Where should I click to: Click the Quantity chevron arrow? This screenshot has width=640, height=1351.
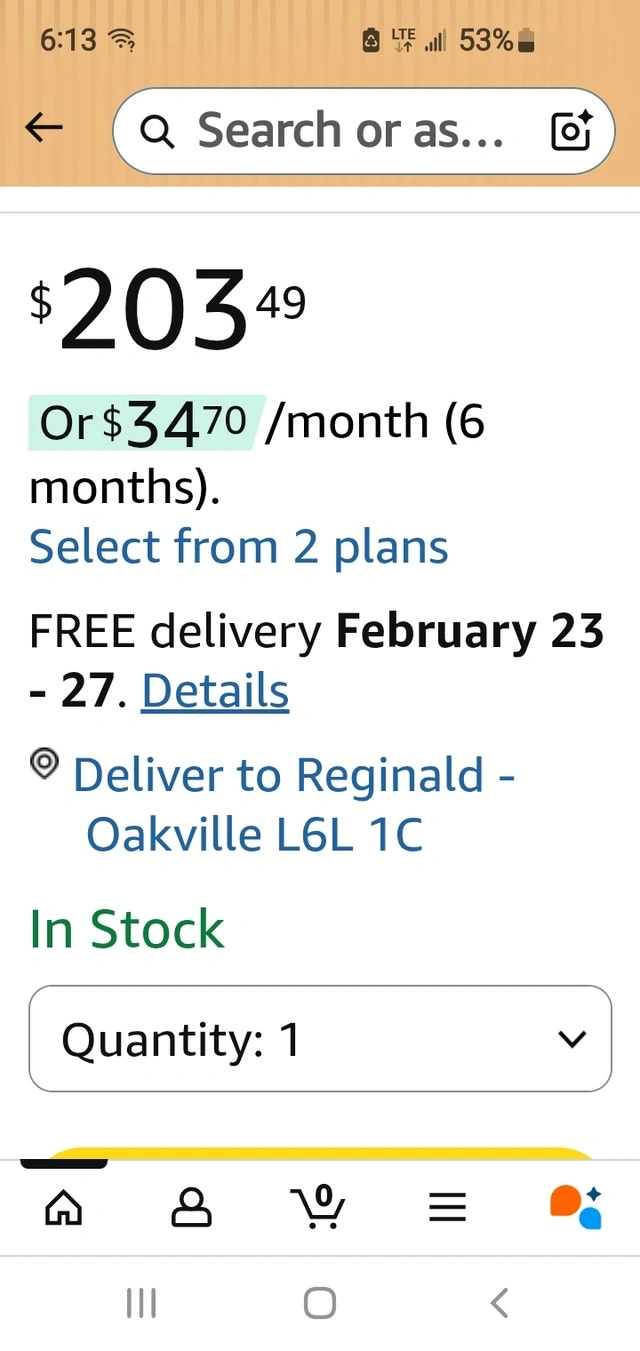tap(572, 1040)
